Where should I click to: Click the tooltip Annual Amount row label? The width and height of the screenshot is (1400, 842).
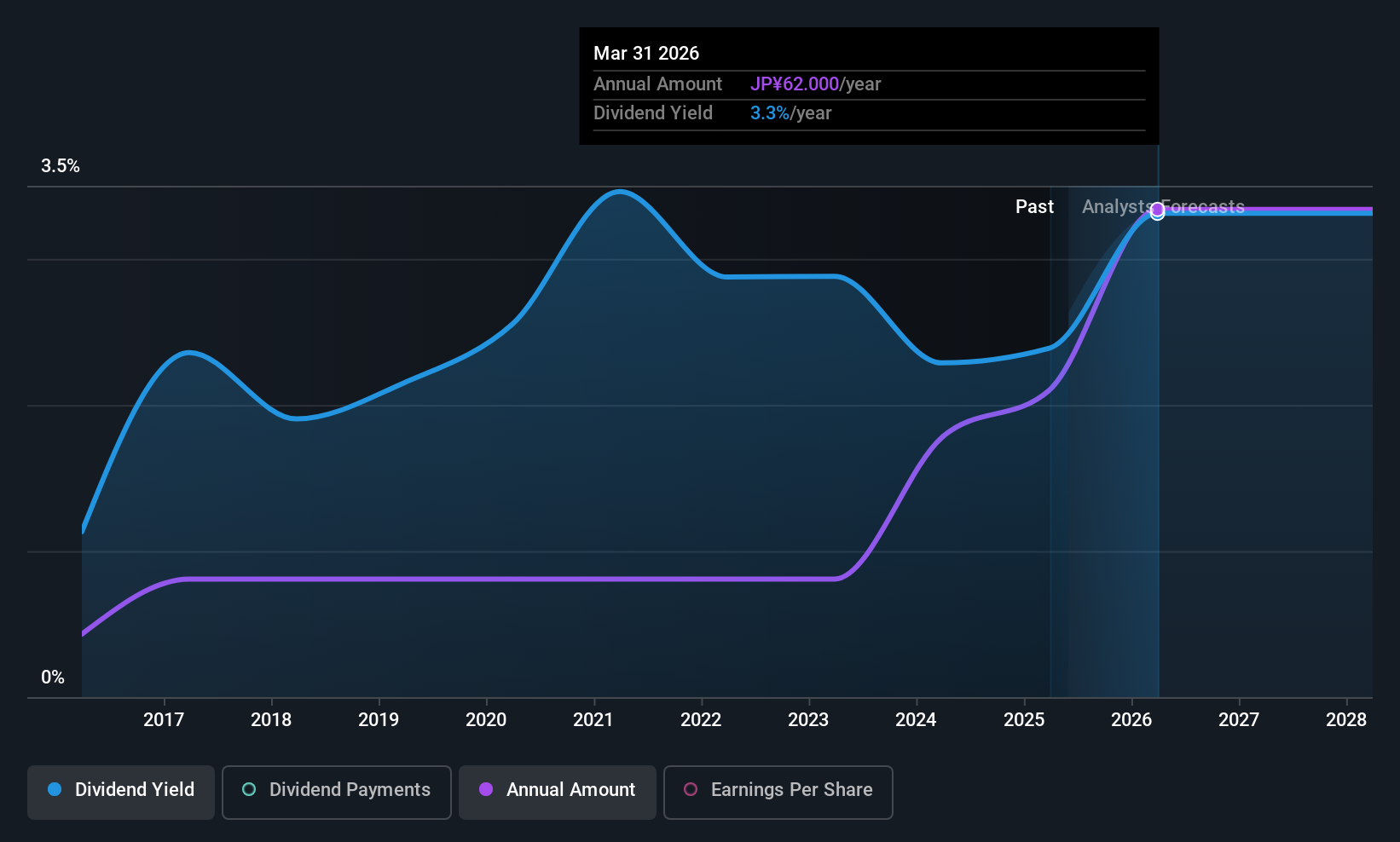pos(657,84)
